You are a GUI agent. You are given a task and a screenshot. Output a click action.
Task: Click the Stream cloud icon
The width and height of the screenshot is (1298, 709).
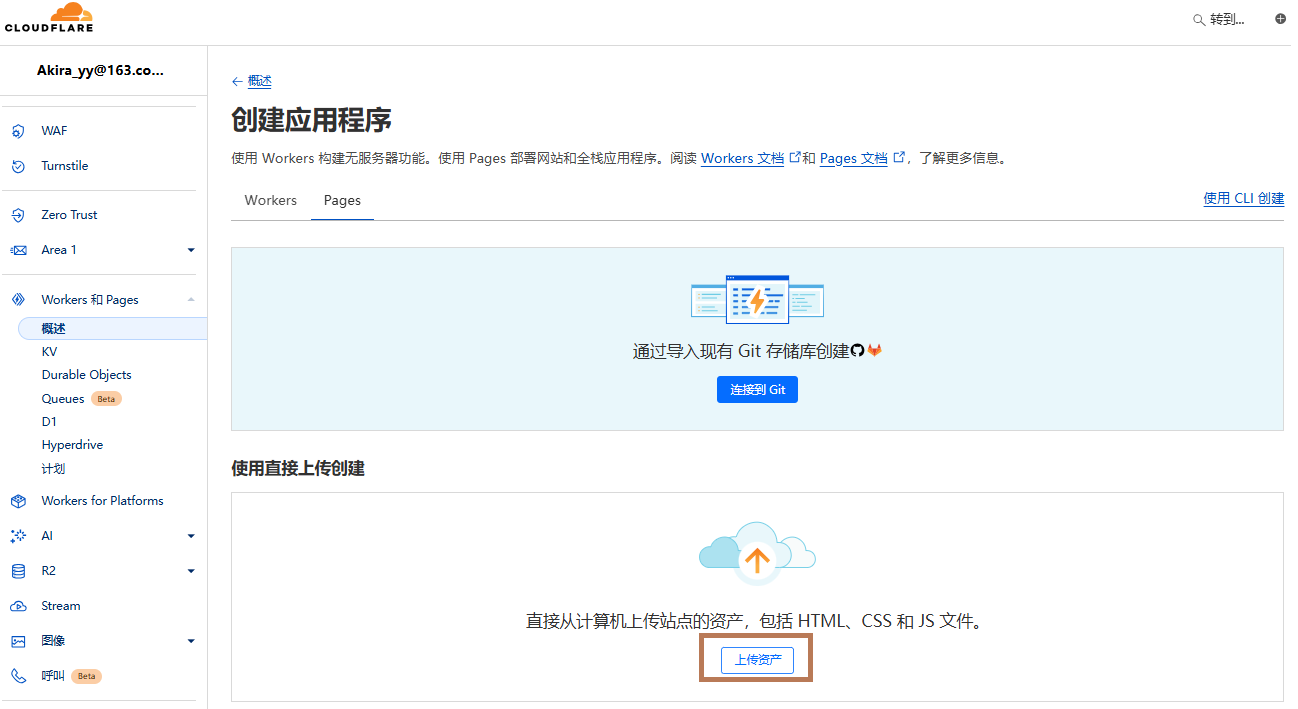tap(18, 606)
